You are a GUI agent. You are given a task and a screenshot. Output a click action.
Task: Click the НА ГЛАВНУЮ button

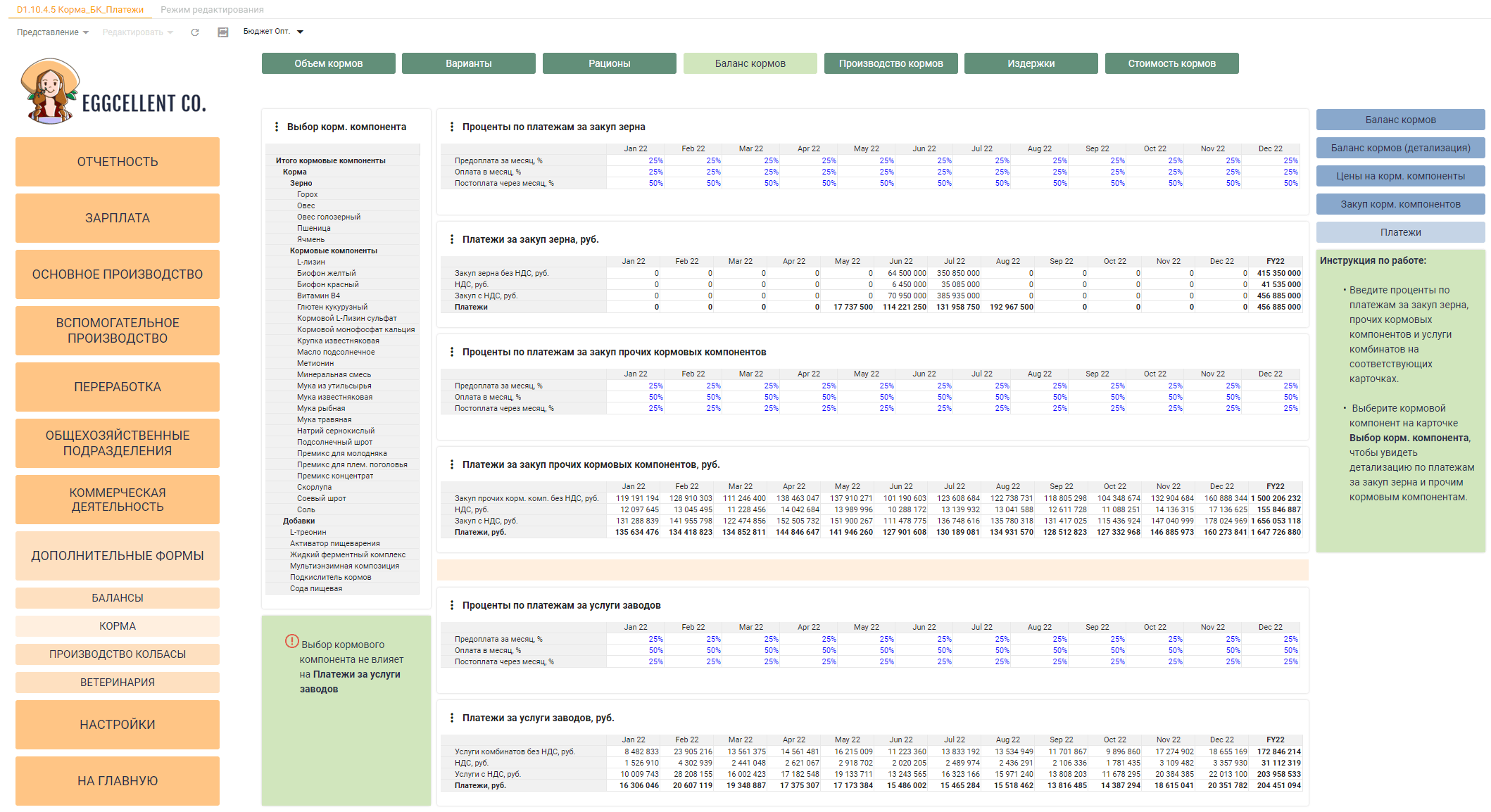point(118,781)
